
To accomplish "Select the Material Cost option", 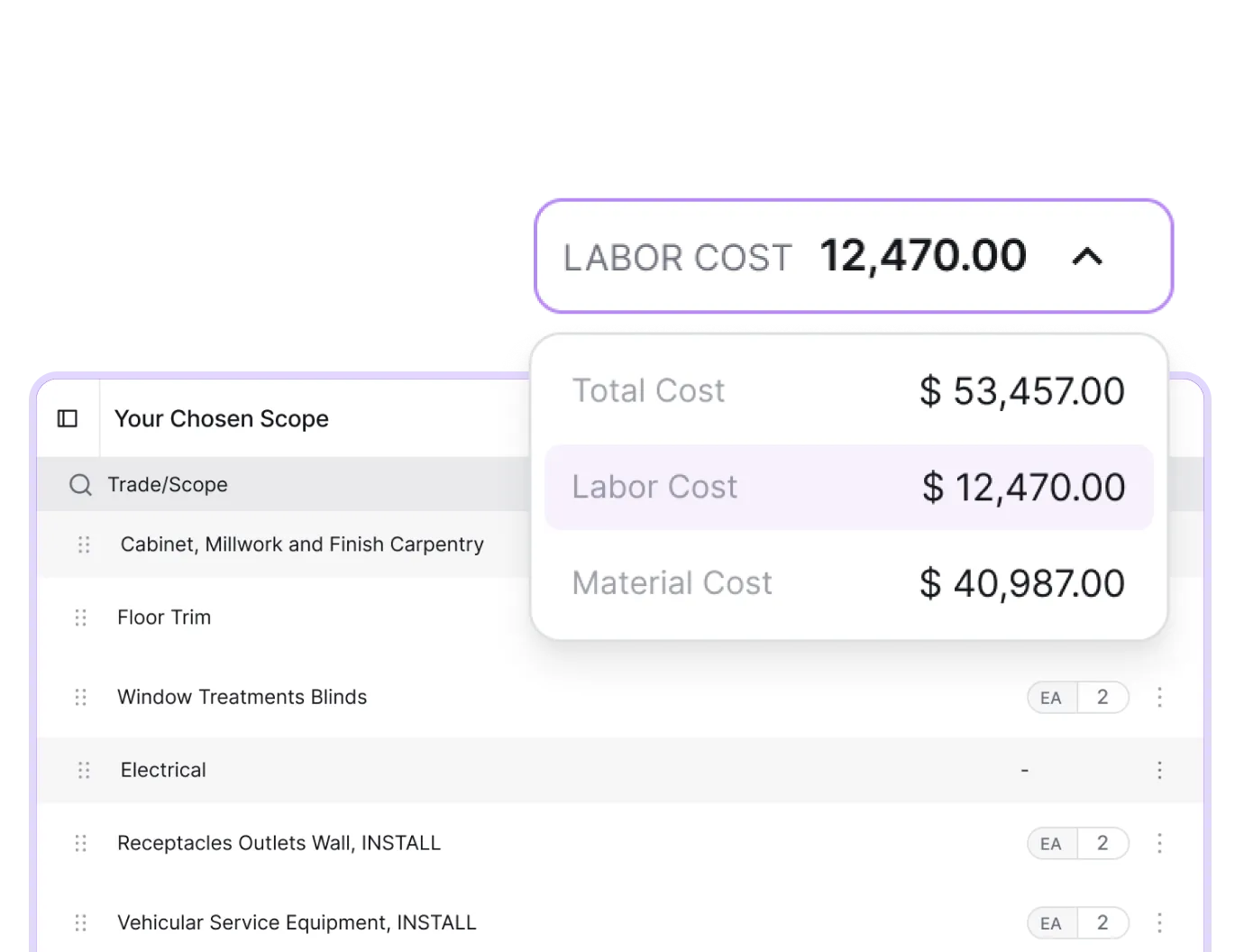I will point(849,583).
